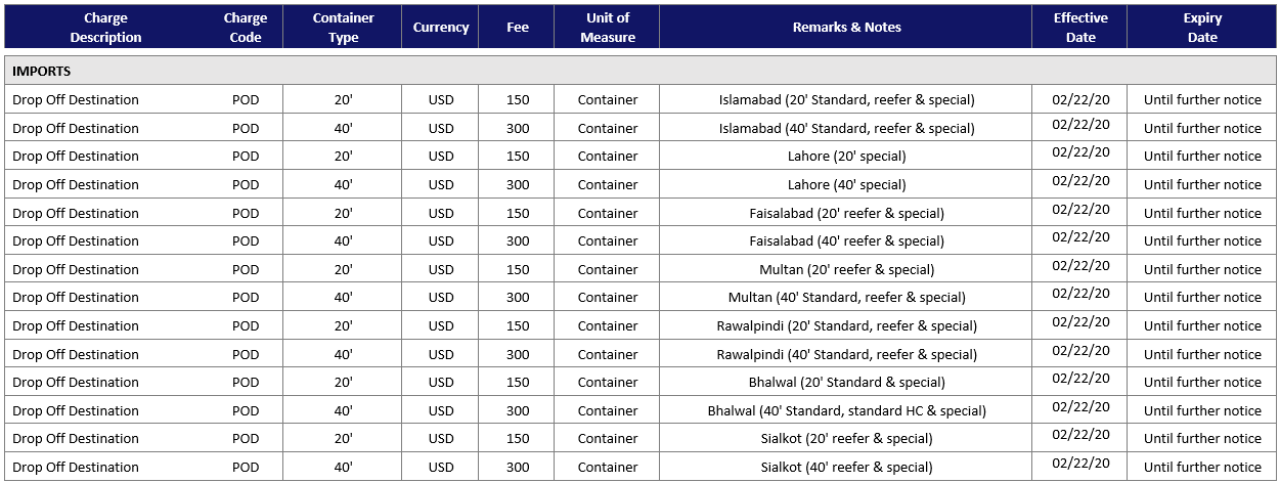This screenshot has width=1280, height=483.
Task: Select the Charge Code column header
Action: [245, 28]
